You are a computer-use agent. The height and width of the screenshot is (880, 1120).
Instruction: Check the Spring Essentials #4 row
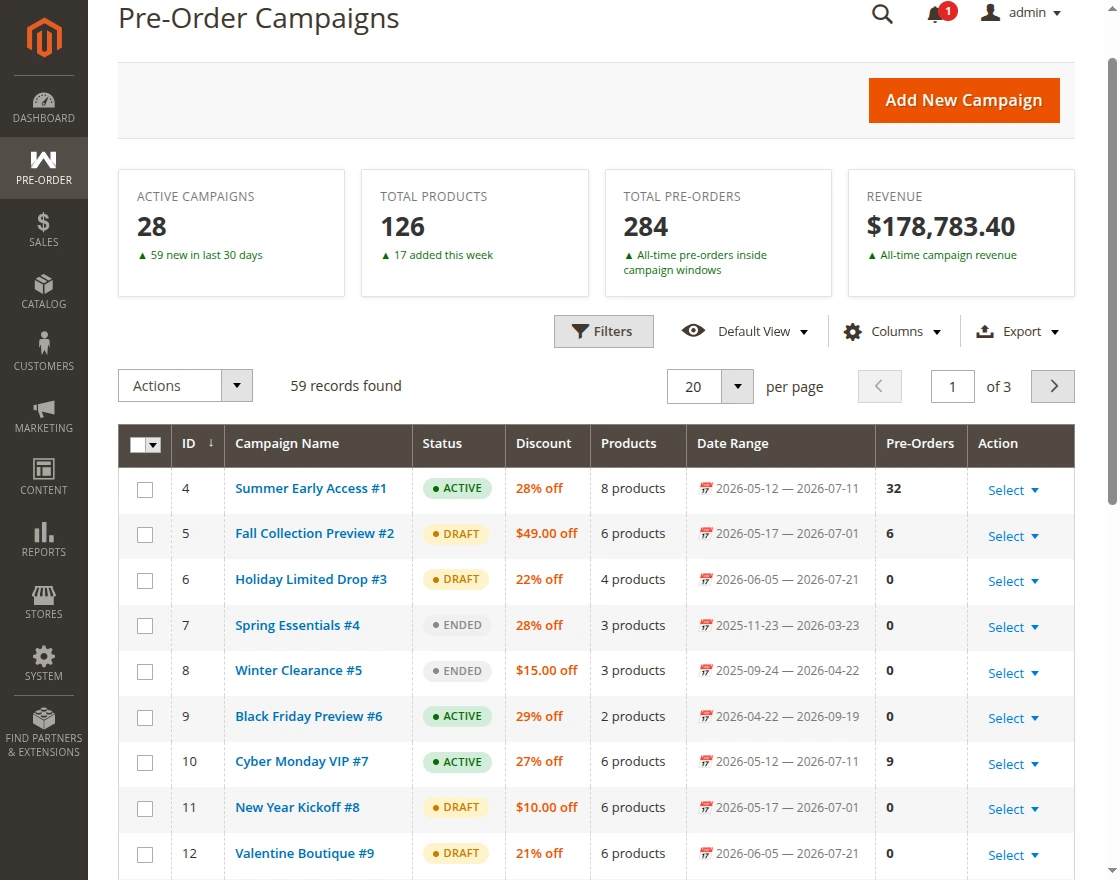145,626
